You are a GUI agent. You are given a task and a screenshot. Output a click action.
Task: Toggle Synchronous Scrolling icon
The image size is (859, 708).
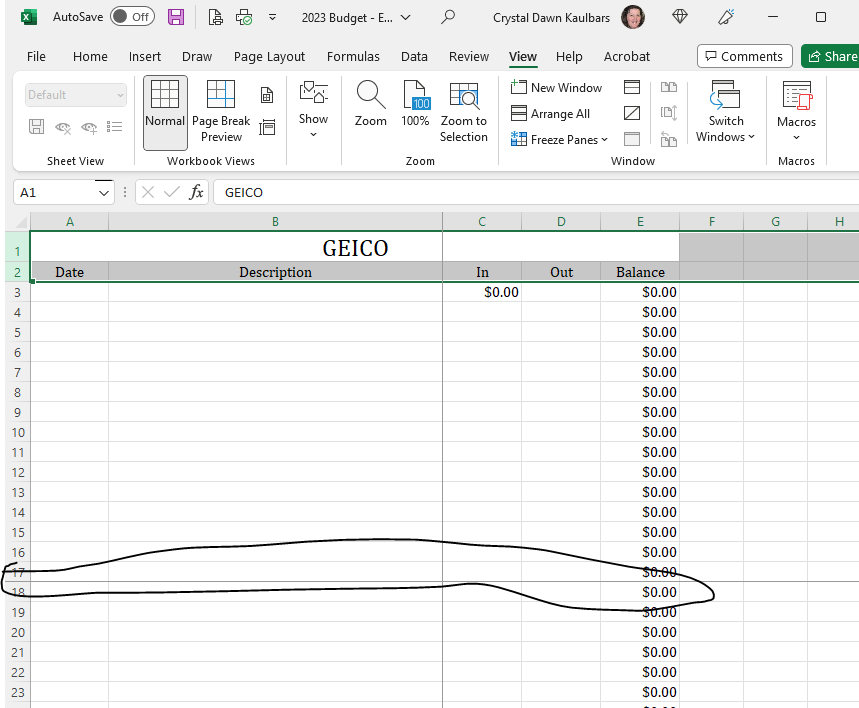[669, 113]
